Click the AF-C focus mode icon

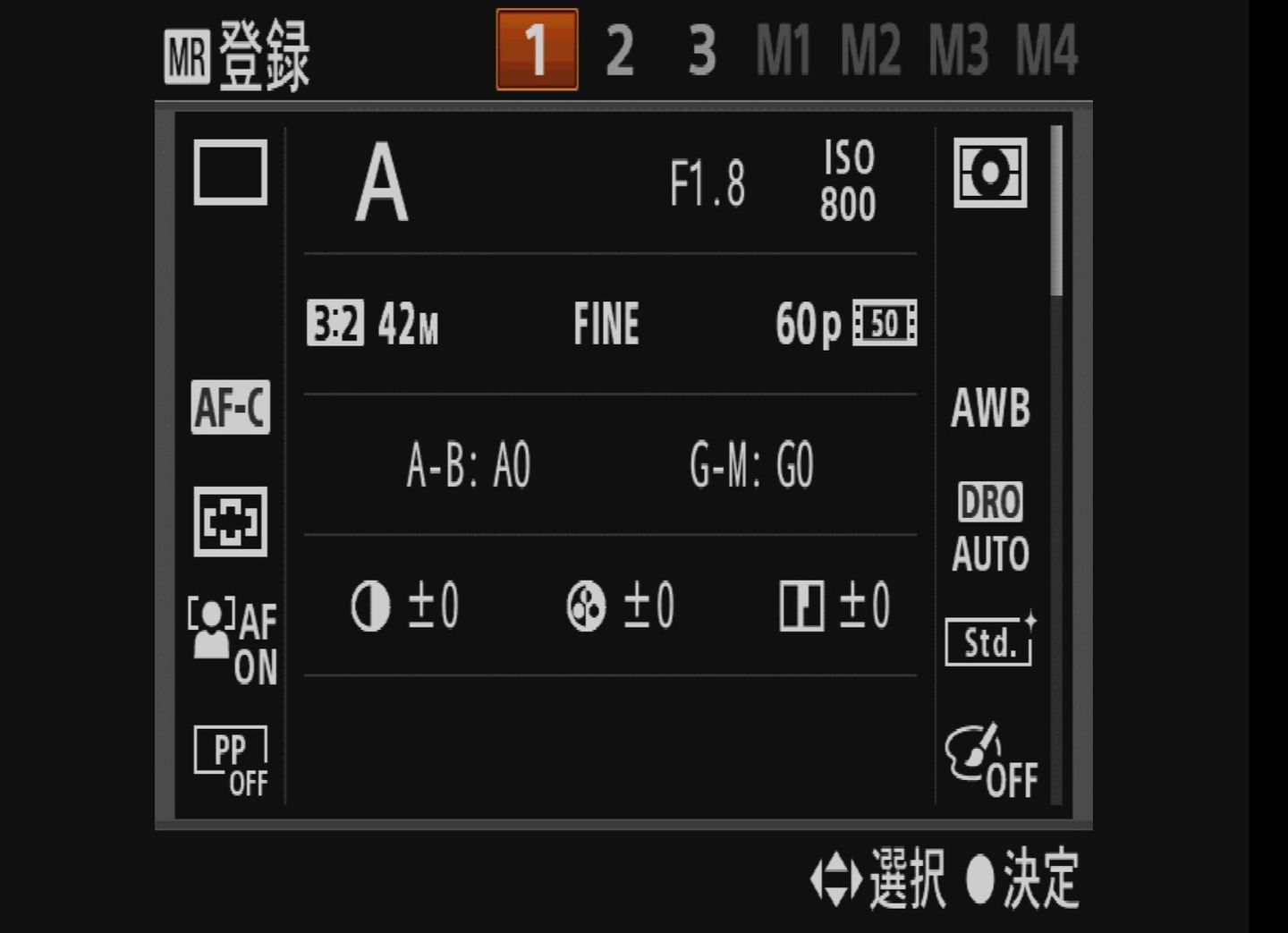click(x=230, y=408)
